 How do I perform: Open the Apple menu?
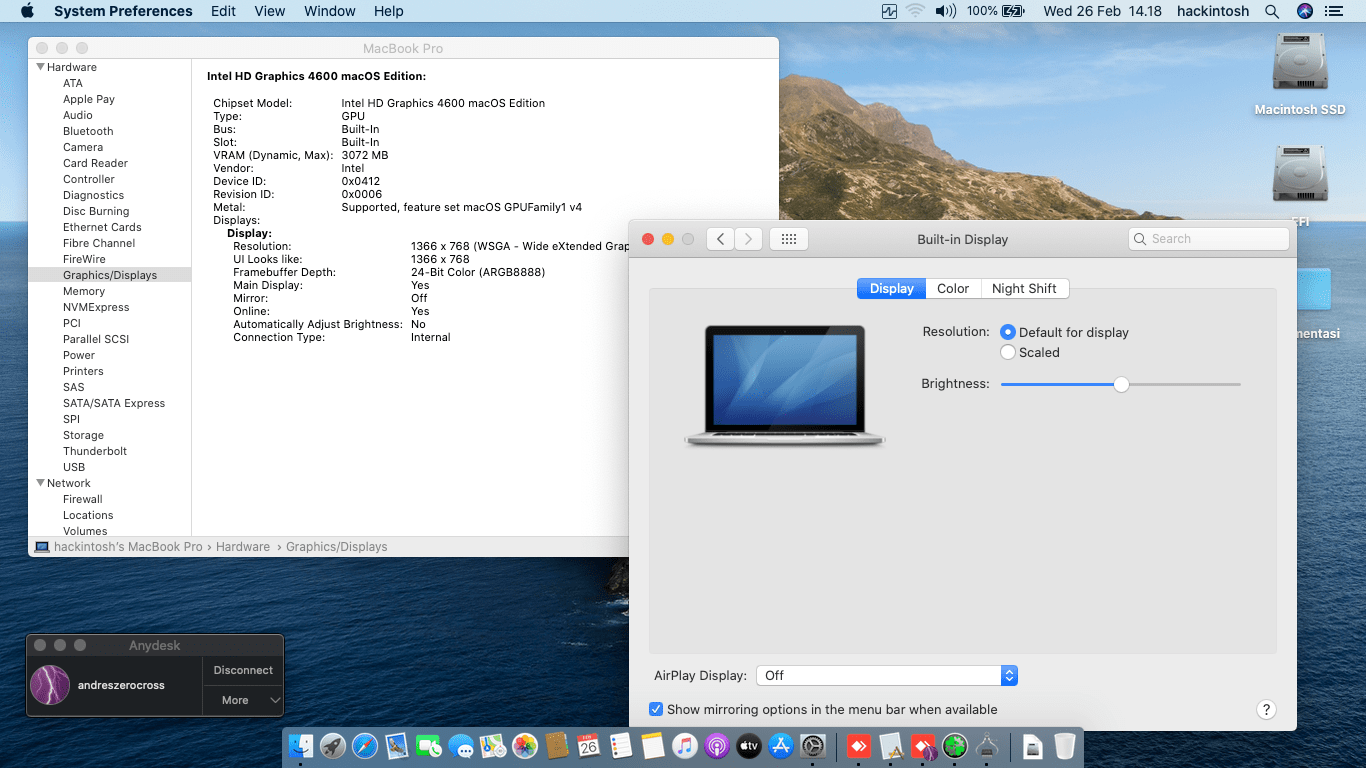tap(27, 11)
